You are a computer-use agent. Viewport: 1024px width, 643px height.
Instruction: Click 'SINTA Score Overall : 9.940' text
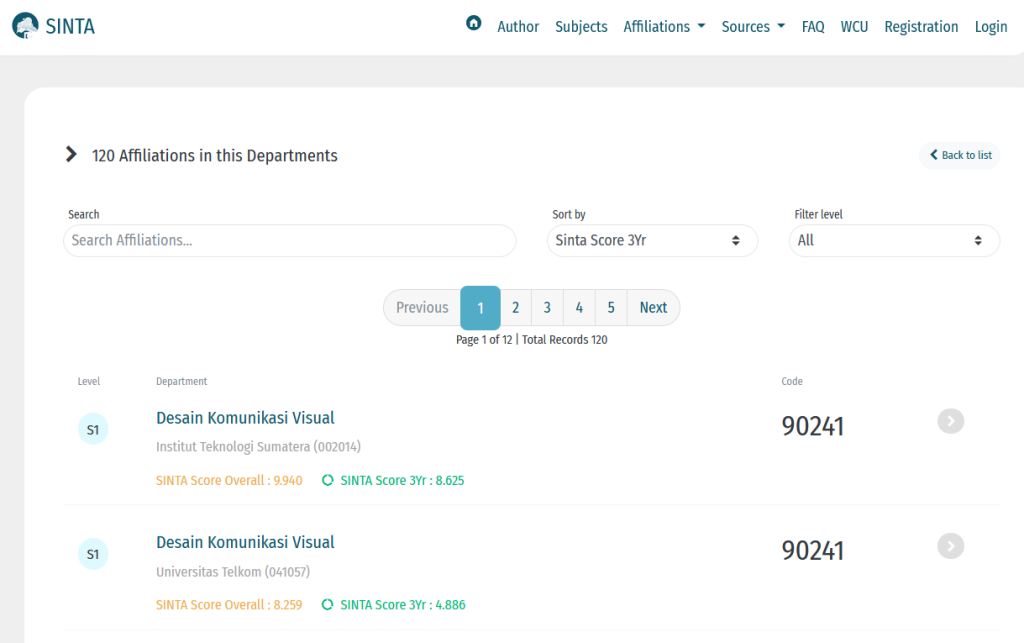tap(229, 480)
